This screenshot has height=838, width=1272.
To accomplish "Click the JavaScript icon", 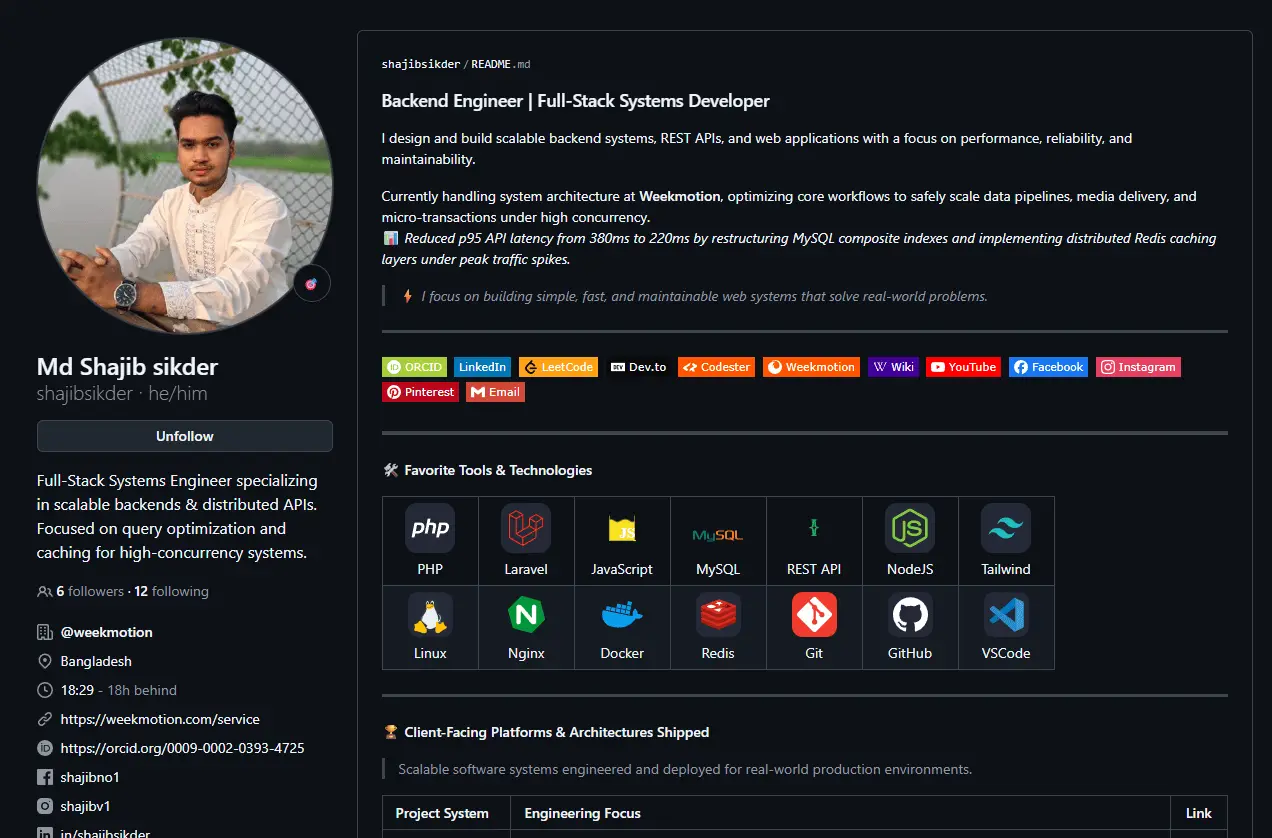I will tap(622, 528).
